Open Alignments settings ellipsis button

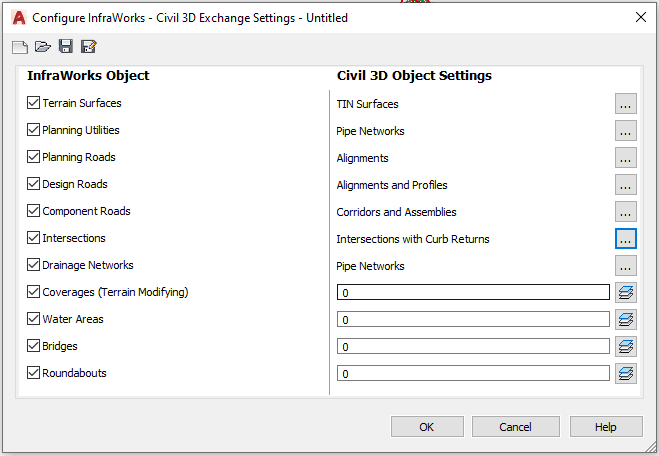pos(626,157)
